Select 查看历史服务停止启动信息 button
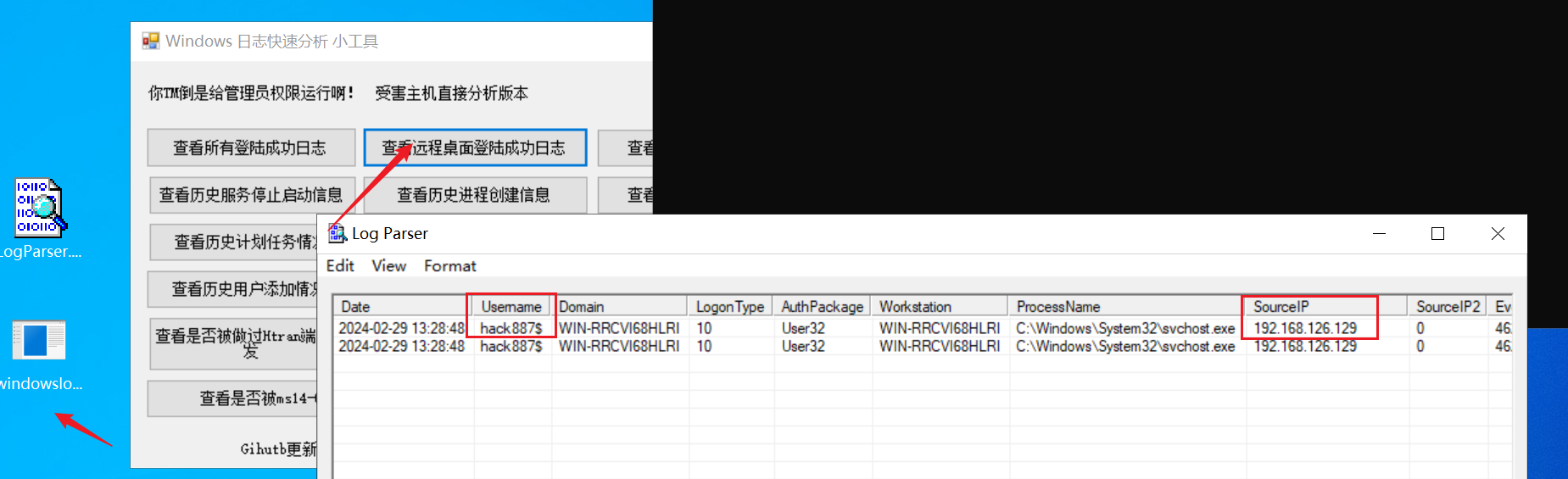This screenshot has width=1568, height=479. click(x=251, y=195)
